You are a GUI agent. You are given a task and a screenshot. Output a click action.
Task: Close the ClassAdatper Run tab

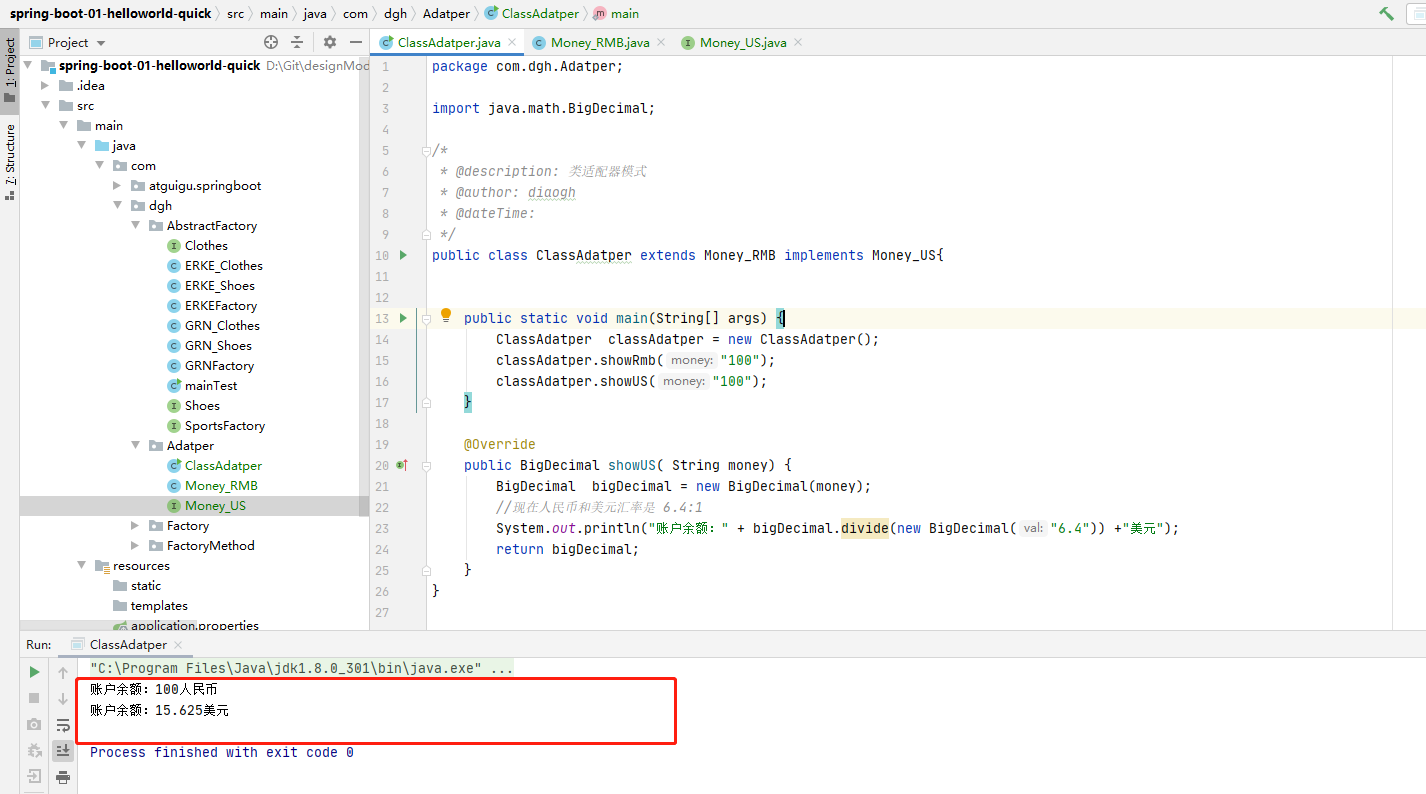pyautogui.click(x=177, y=645)
